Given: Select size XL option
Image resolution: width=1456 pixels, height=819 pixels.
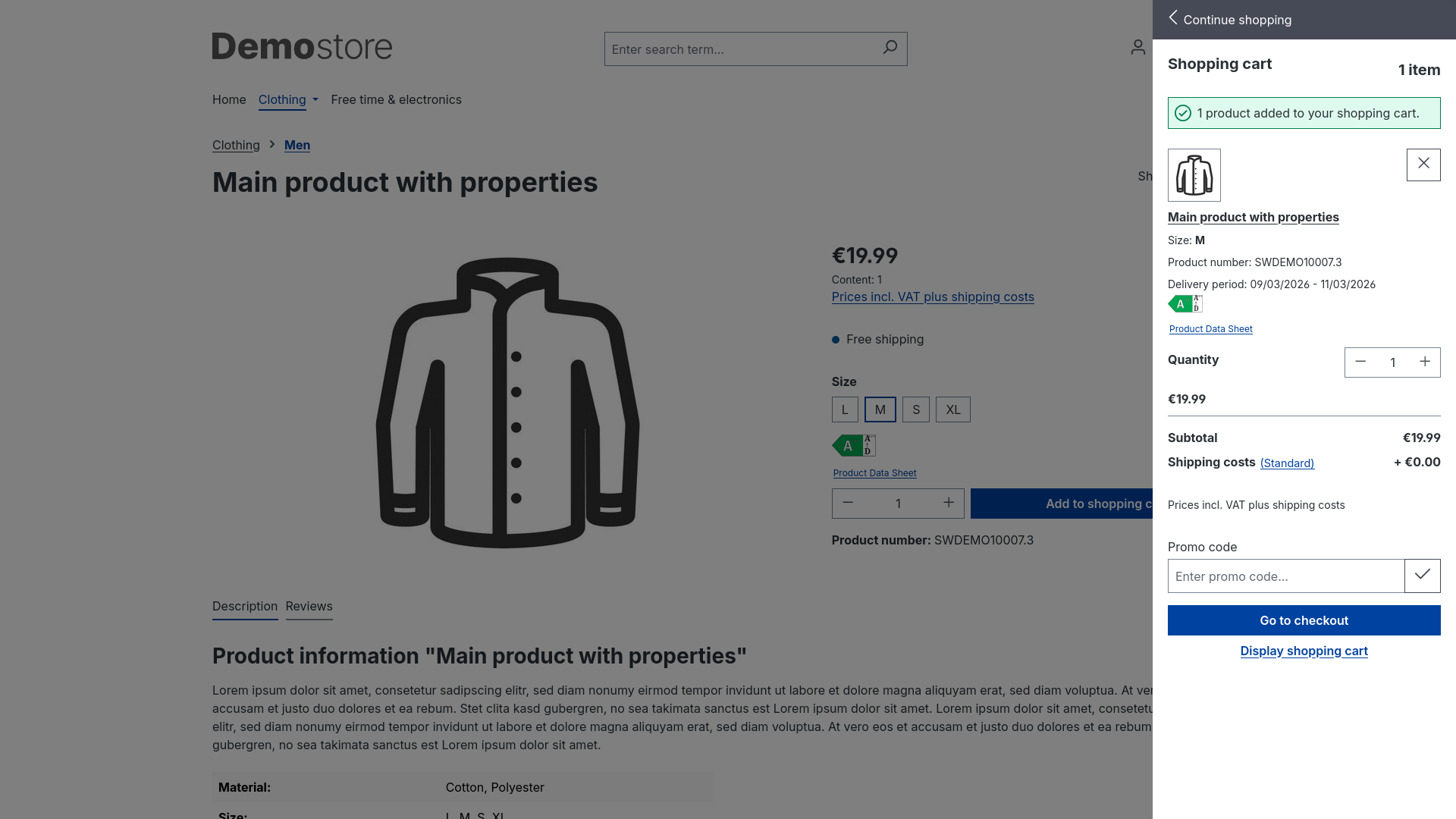Looking at the screenshot, I should click(952, 409).
